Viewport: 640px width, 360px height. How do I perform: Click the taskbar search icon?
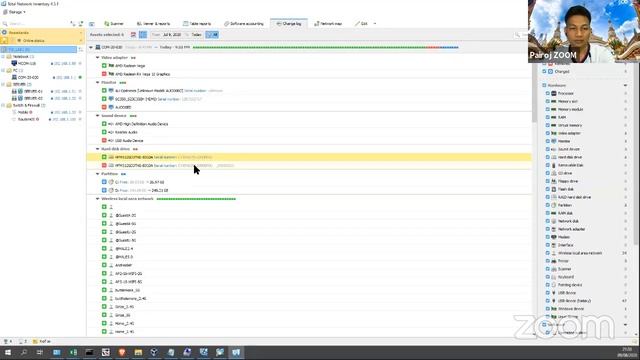pyautogui.click(x=24, y=352)
